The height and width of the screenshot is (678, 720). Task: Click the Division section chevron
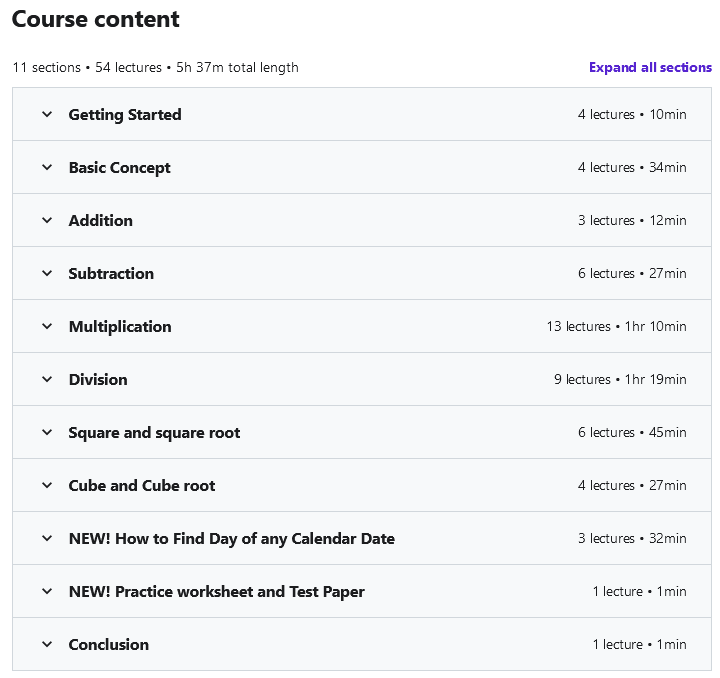pyautogui.click(x=47, y=379)
